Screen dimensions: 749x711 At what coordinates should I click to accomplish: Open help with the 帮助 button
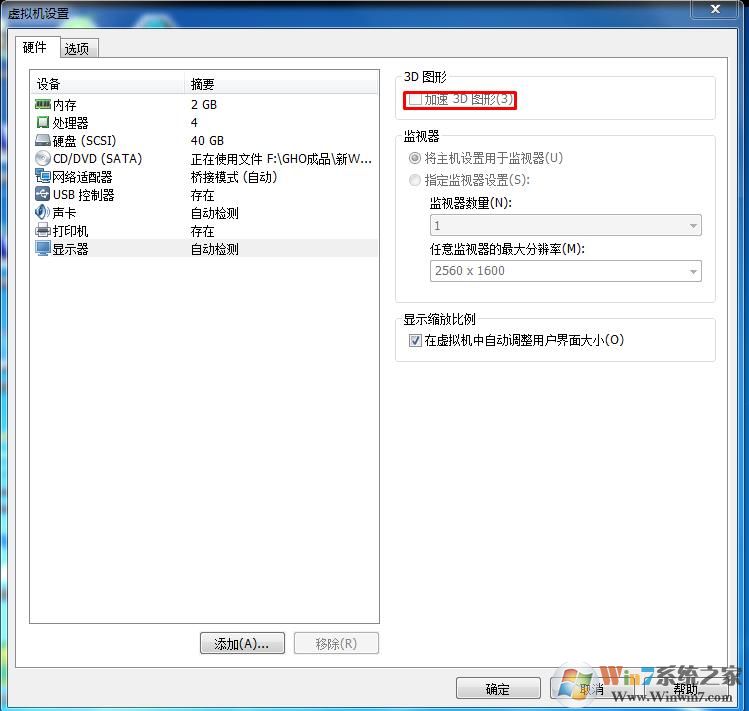click(x=685, y=689)
